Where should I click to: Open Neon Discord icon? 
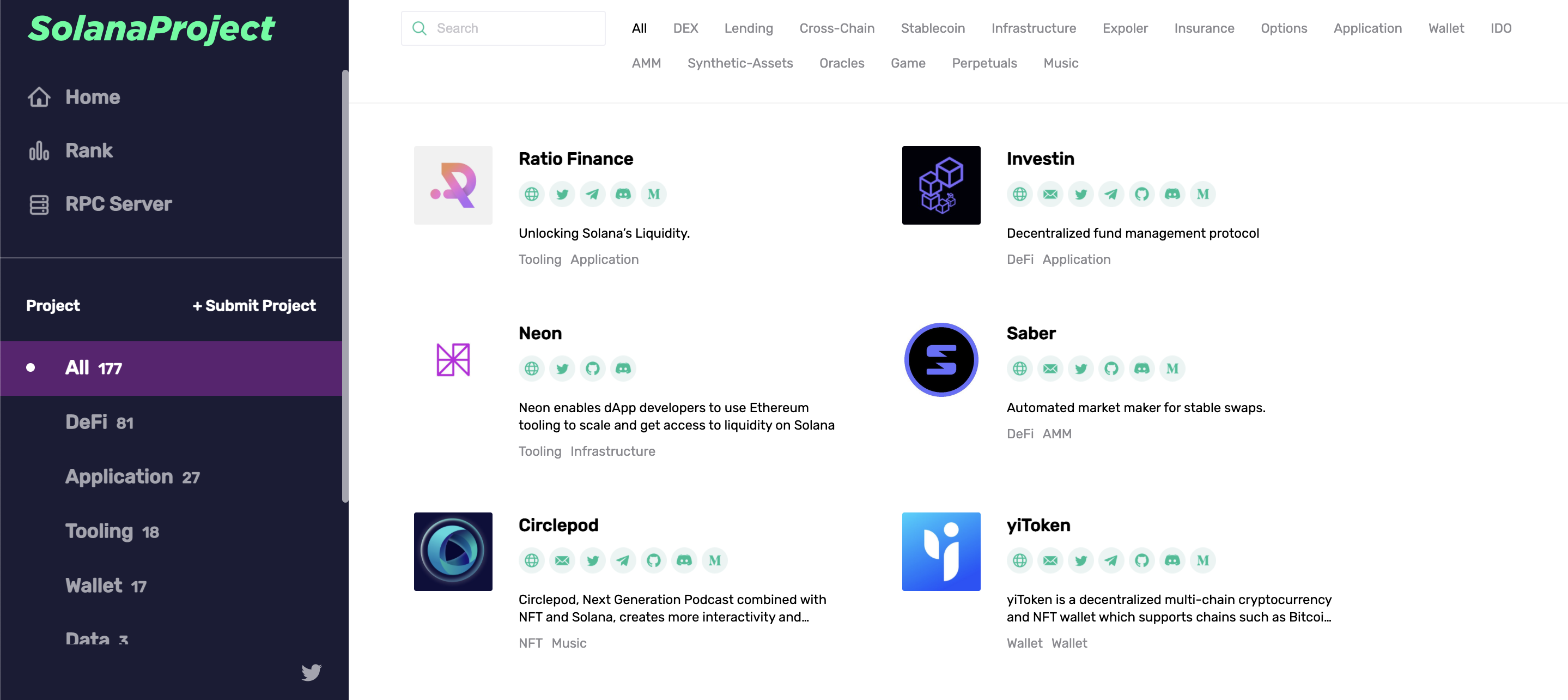(623, 369)
